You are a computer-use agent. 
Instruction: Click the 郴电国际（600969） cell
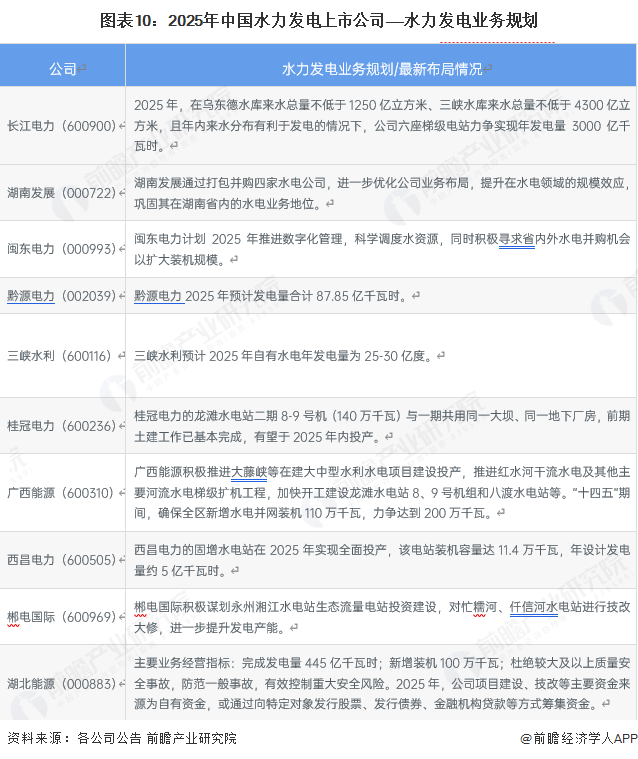62,617
